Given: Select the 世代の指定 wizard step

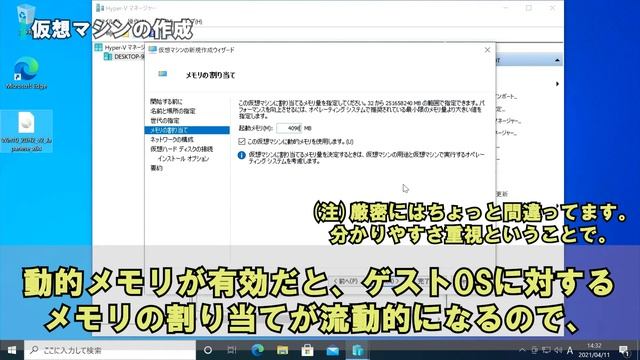Looking at the screenshot, I should point(164,121).
